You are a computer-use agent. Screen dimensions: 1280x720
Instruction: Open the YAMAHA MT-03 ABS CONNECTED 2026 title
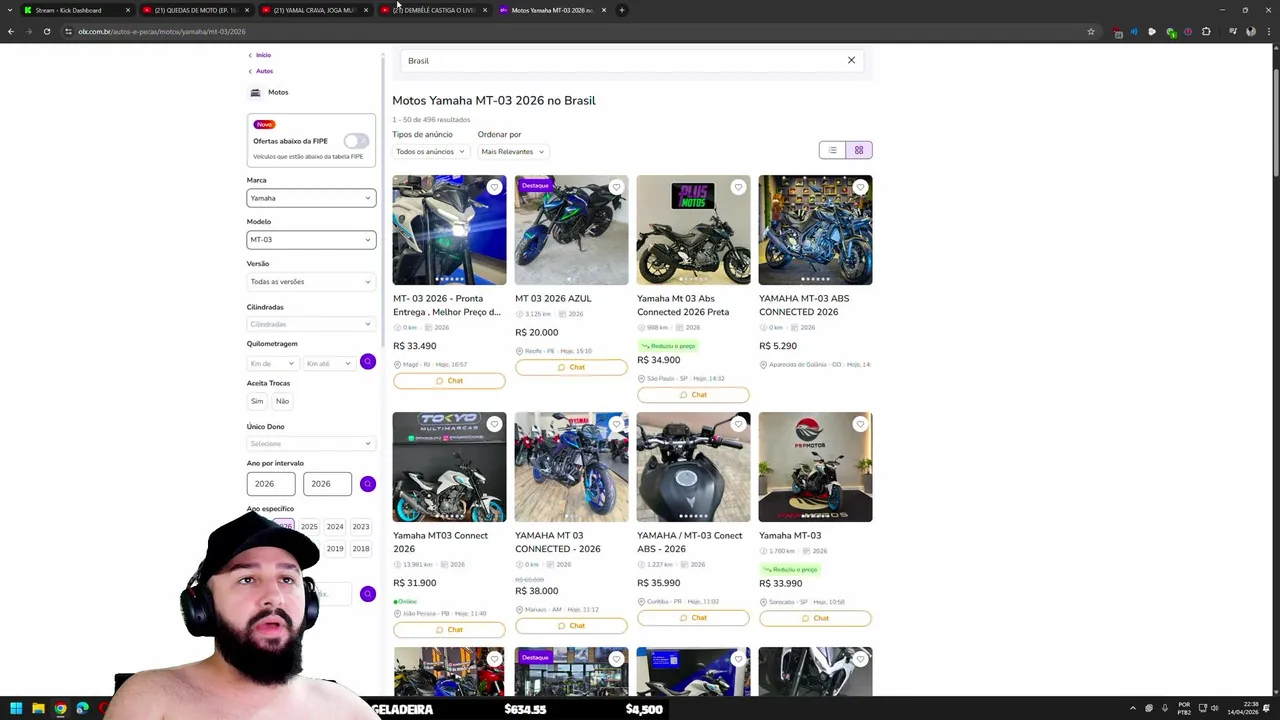tap(804, 305)
